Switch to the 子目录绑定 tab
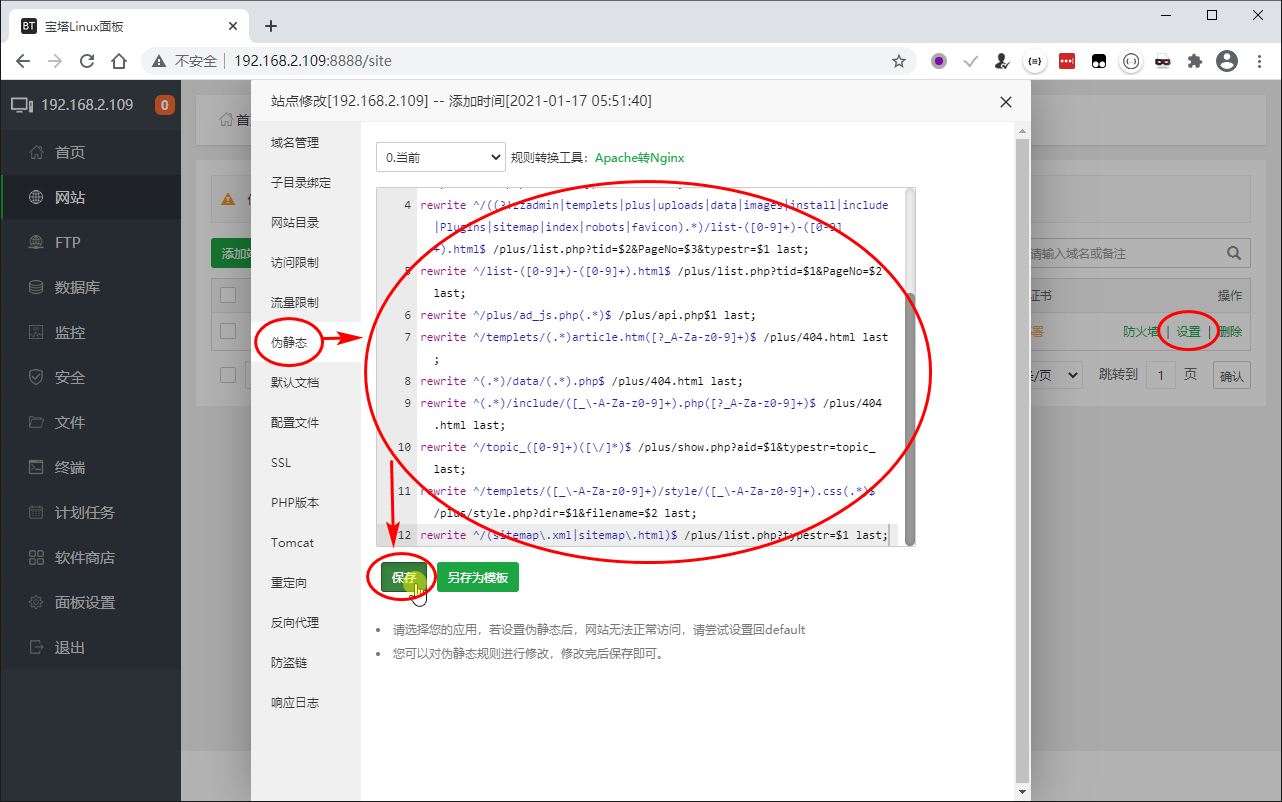This screenshot has height=802, width=1282. (306, 183)
